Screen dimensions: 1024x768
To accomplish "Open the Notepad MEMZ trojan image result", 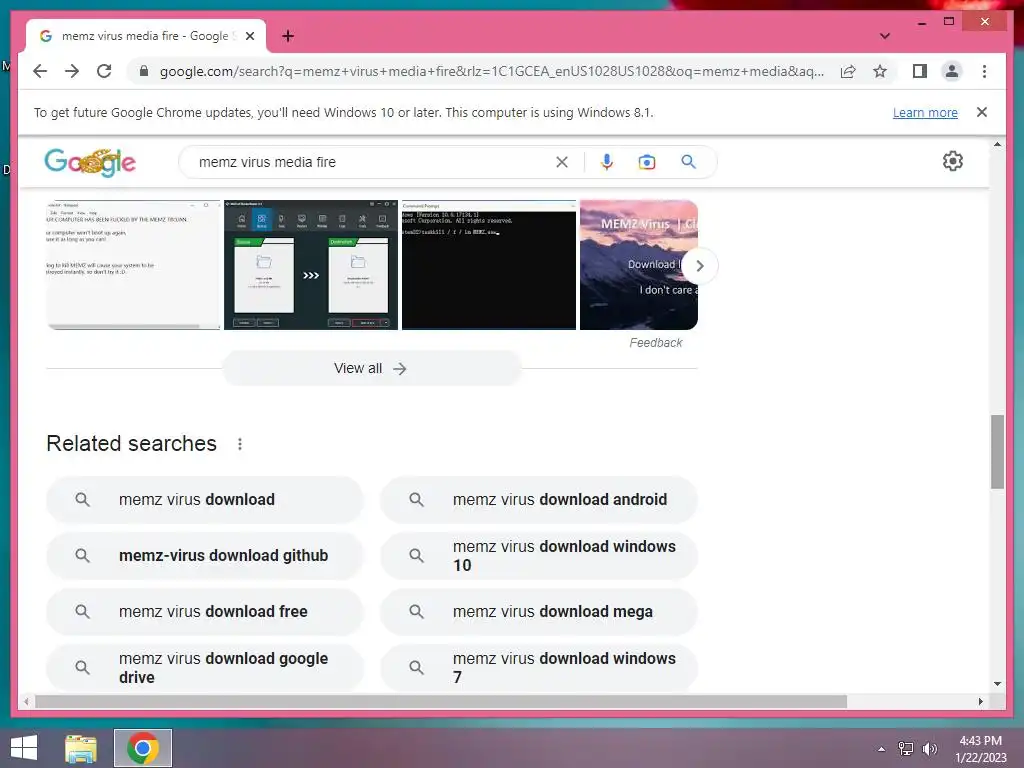I will point(133,264).
